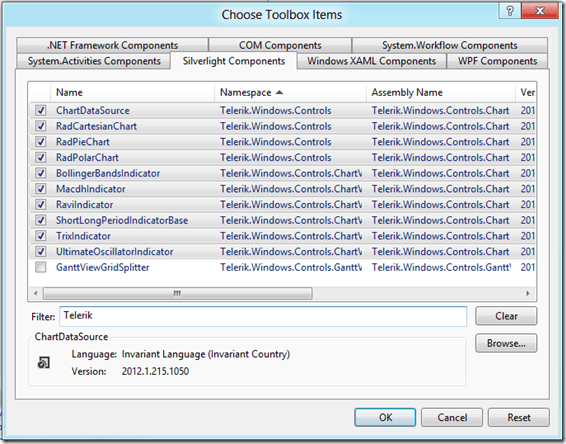Open the COM Components tab
The width and height of the screenshot is (566, 444).
click(x=280, y=45)
